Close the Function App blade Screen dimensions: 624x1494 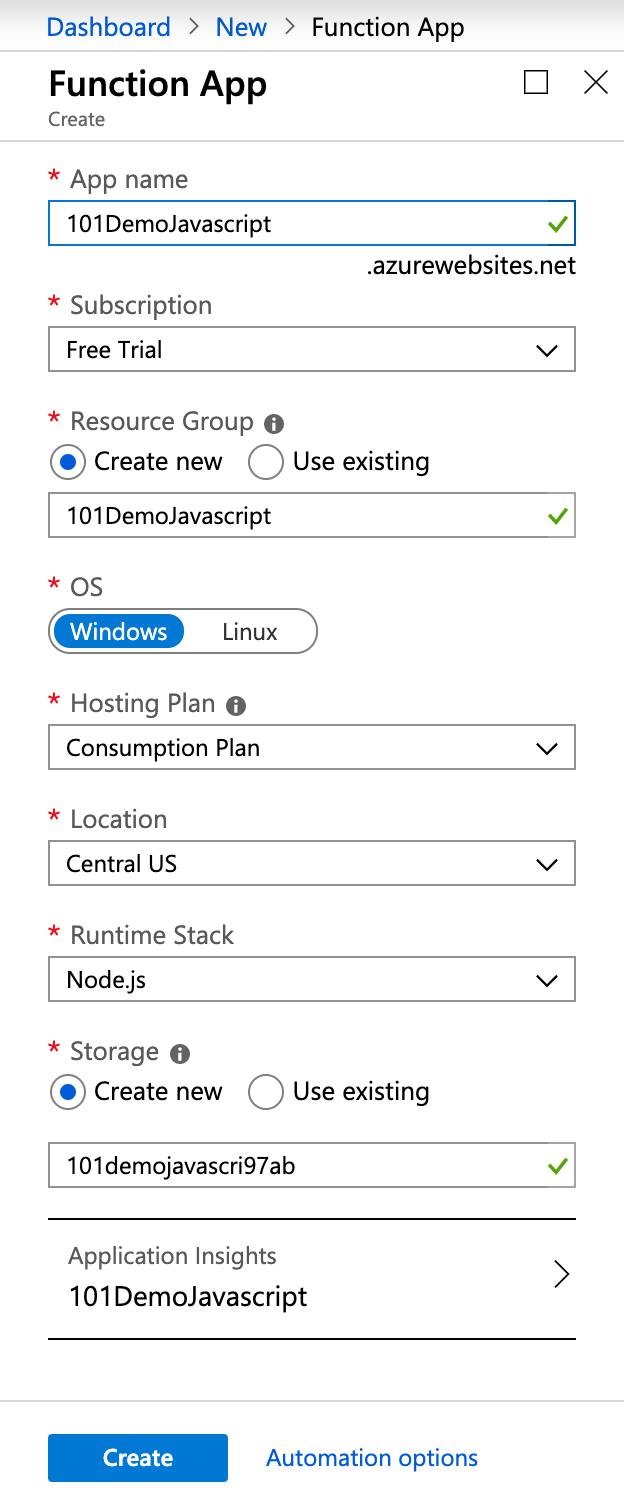click(596, 82)
